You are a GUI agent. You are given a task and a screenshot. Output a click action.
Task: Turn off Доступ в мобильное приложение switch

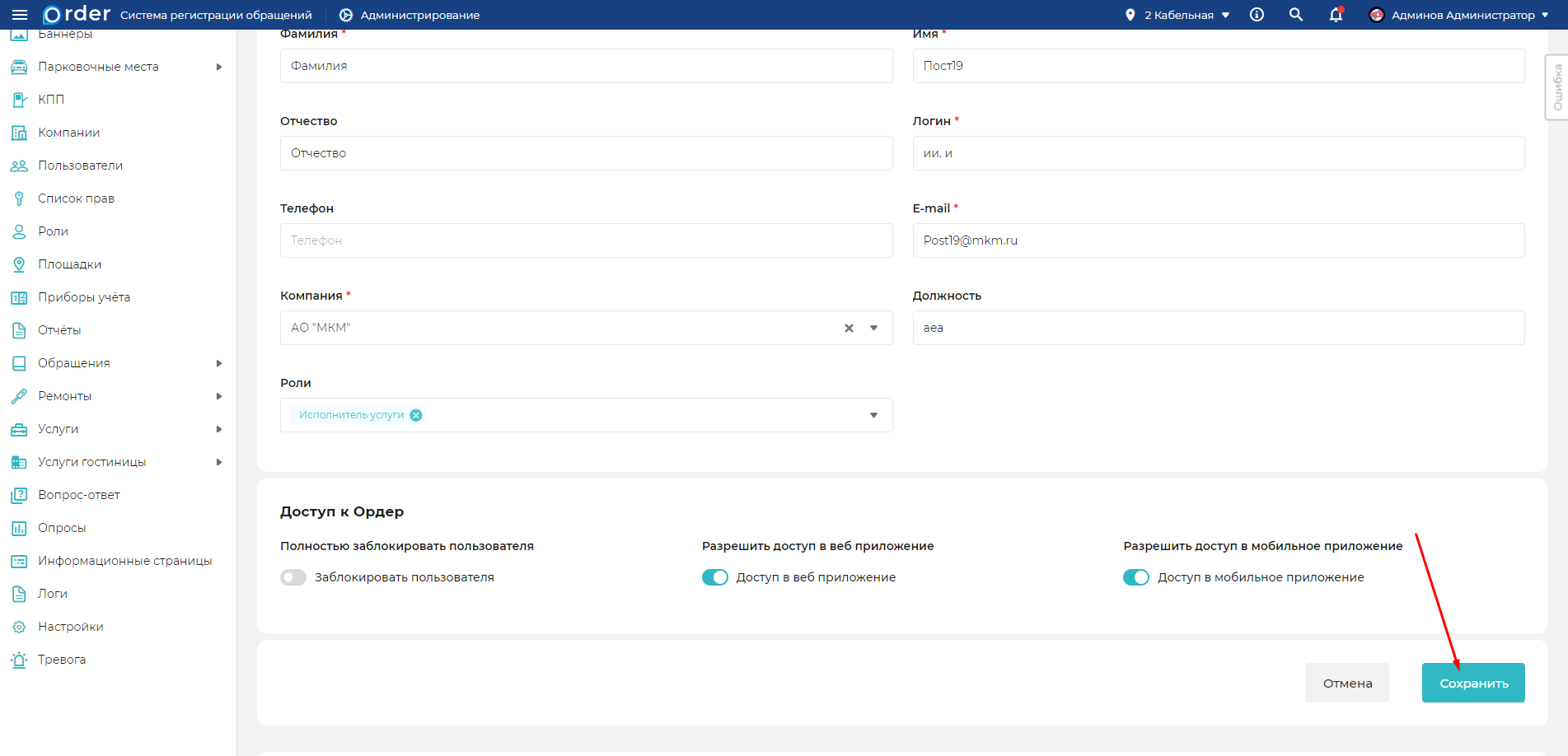[1136, 577]
